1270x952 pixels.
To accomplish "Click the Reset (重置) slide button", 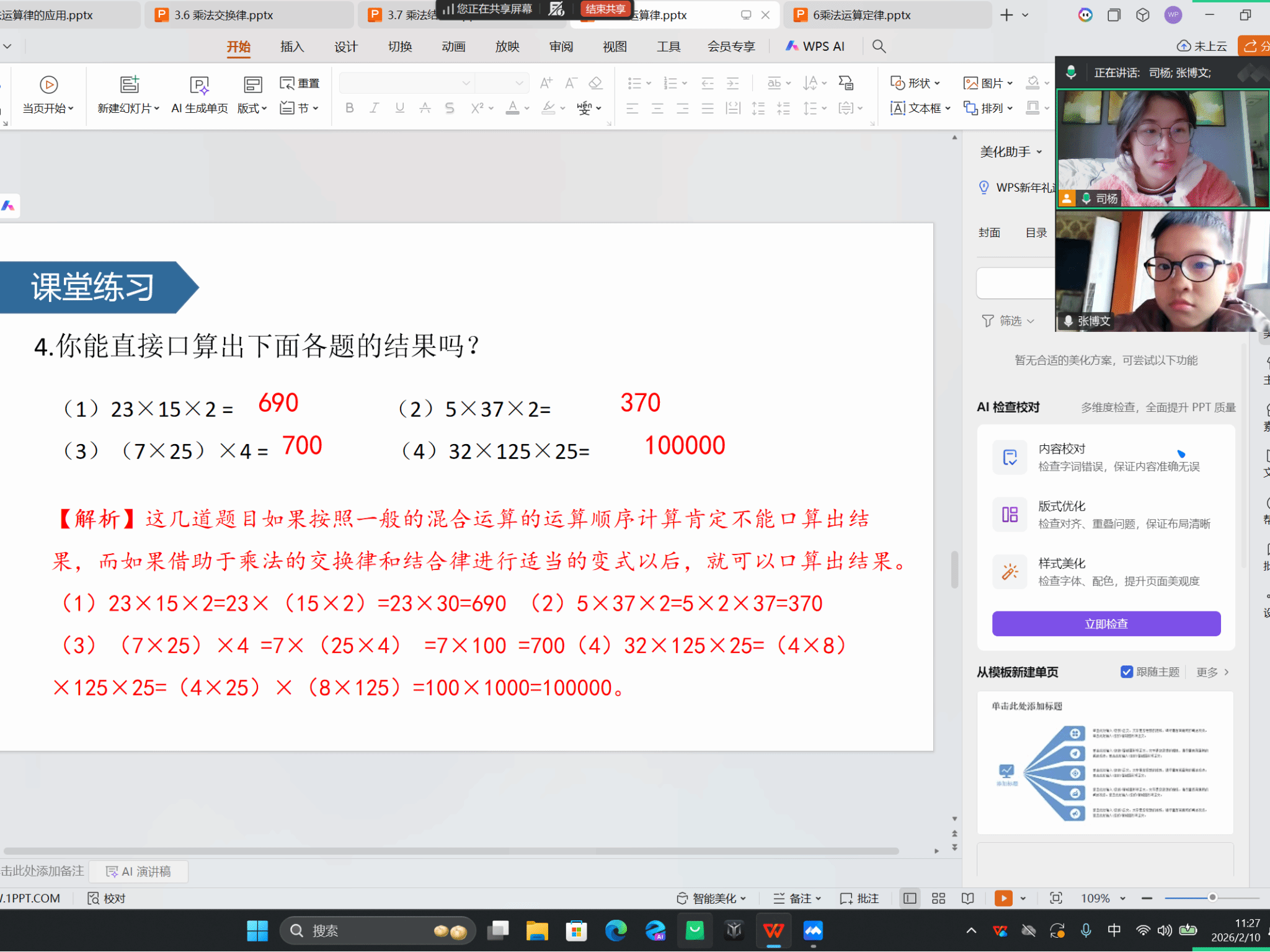I will [300, 83].
